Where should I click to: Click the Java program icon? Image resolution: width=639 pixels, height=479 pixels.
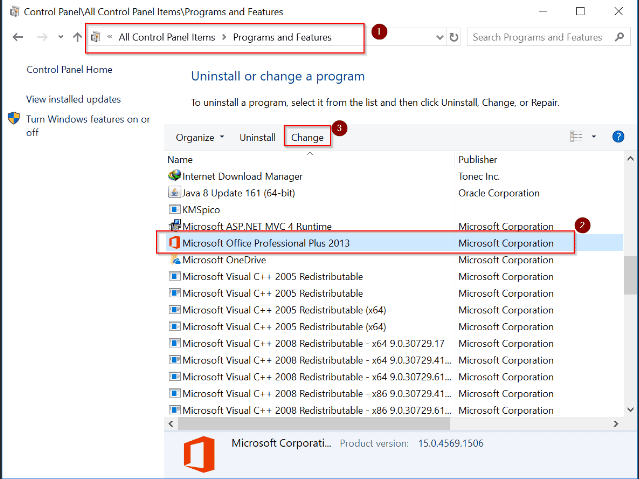click(x=174, y=192)
